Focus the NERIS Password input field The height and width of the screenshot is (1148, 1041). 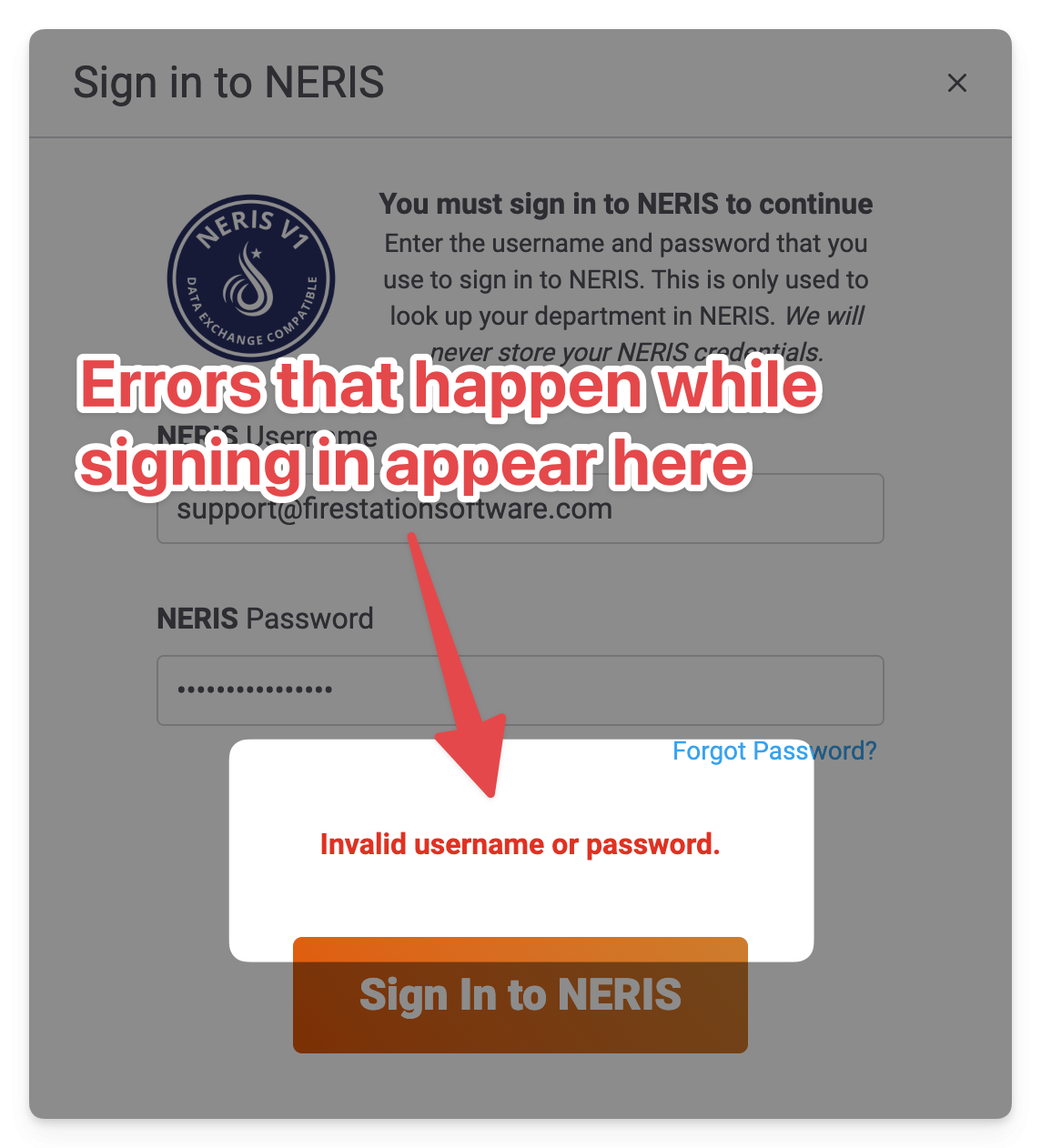coord(520,690)
